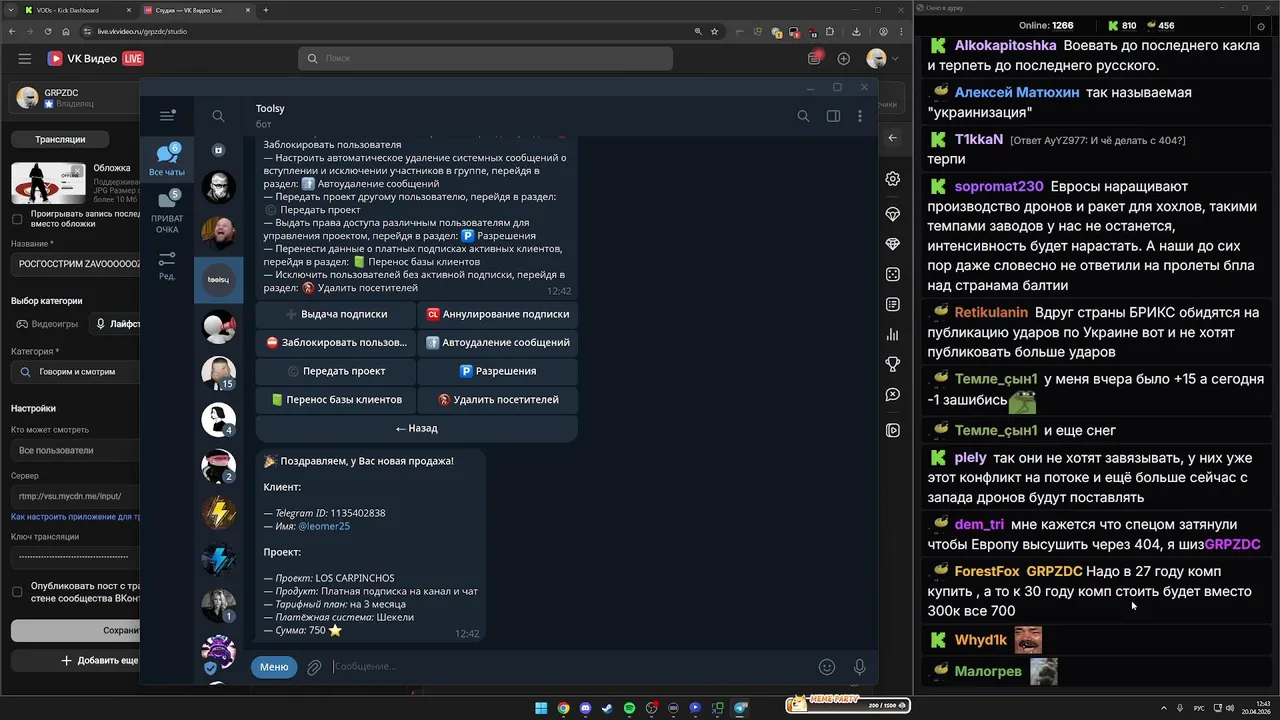
Task: Open Windows Start menu
Action: click(541, 708)
